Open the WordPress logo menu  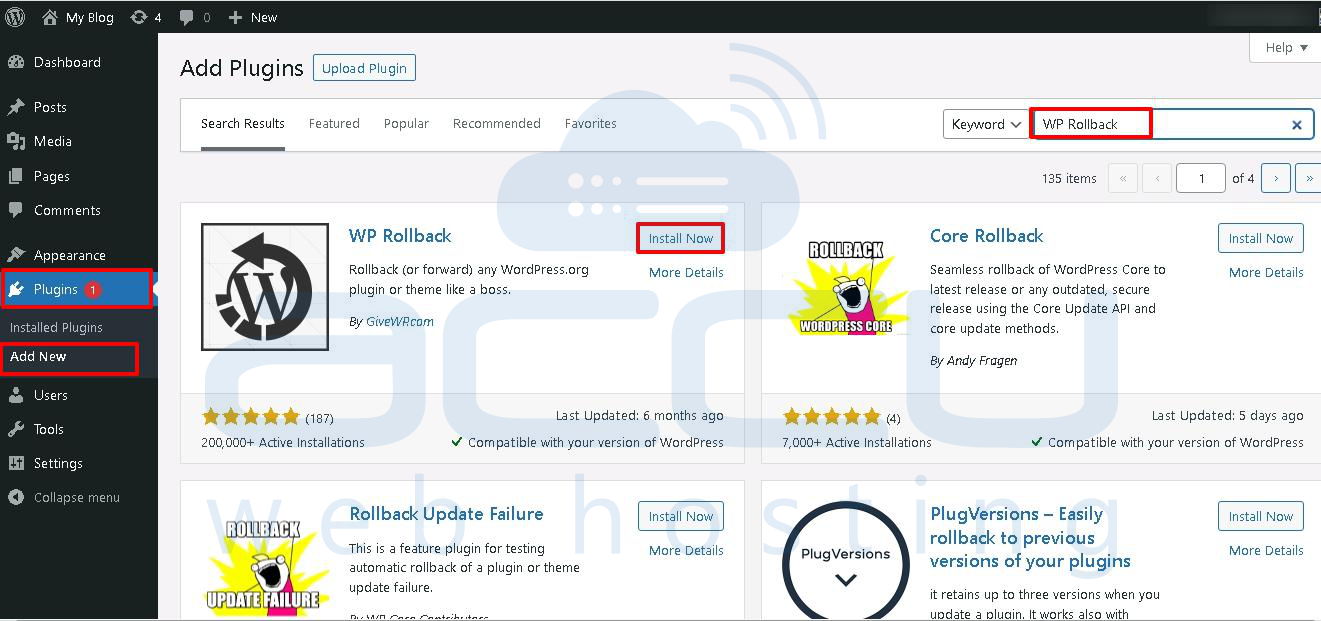click(x=15, y=17)
